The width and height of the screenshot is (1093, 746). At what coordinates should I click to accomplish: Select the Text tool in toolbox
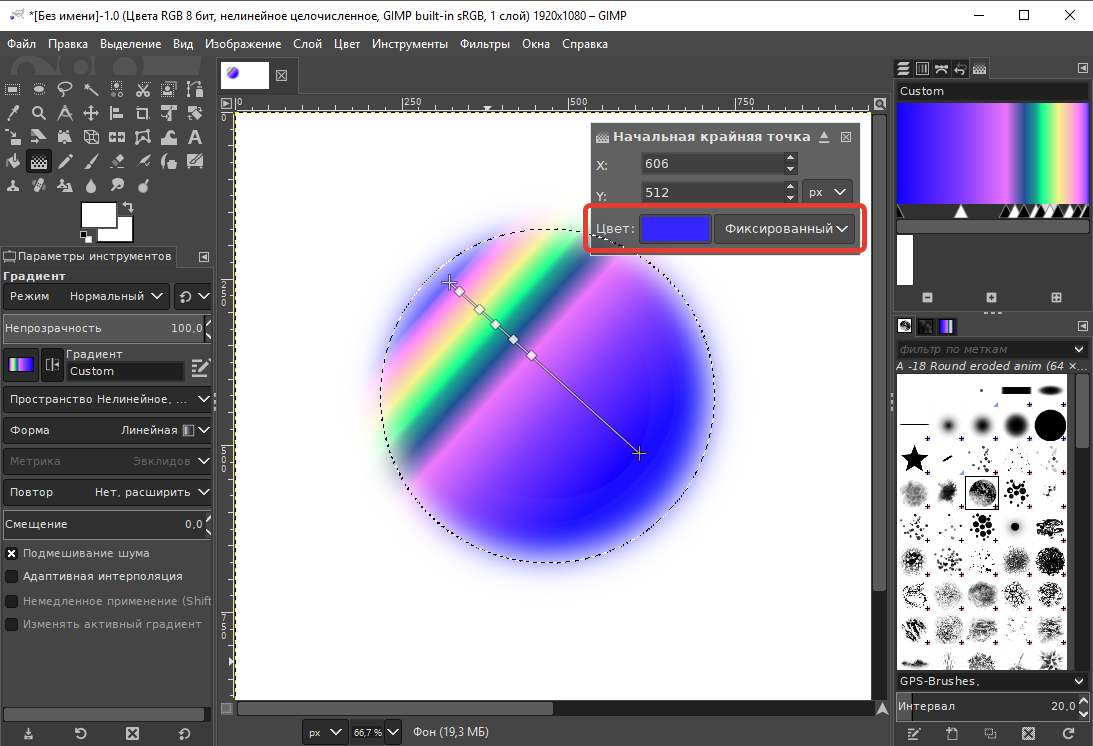tap(195, 137)
